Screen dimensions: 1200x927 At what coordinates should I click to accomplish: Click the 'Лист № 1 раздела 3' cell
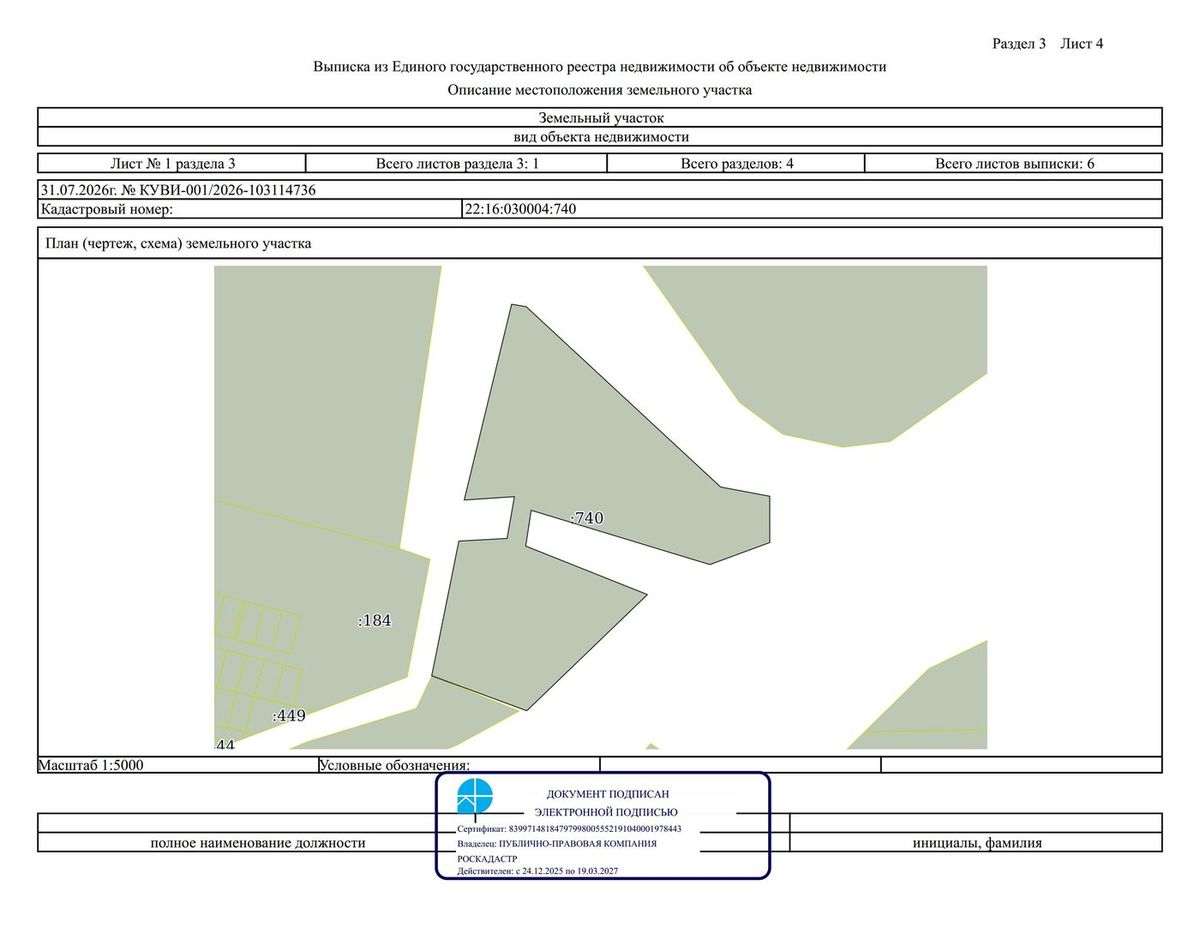pos(172,163)
